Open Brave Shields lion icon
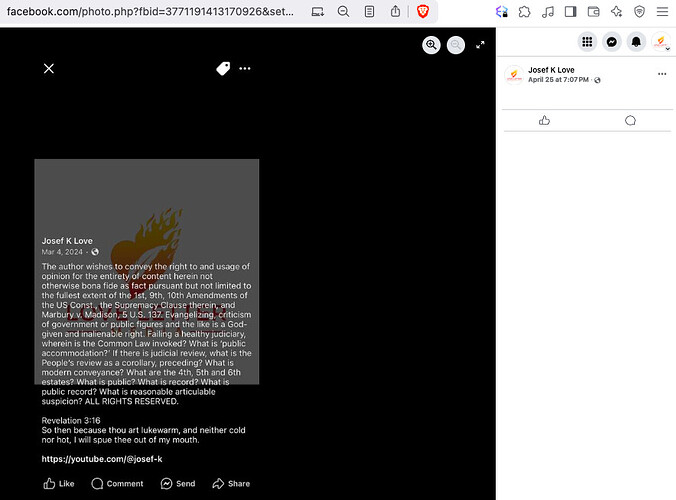The width and height of the screenshot is (676, 500). click(423, 12)
